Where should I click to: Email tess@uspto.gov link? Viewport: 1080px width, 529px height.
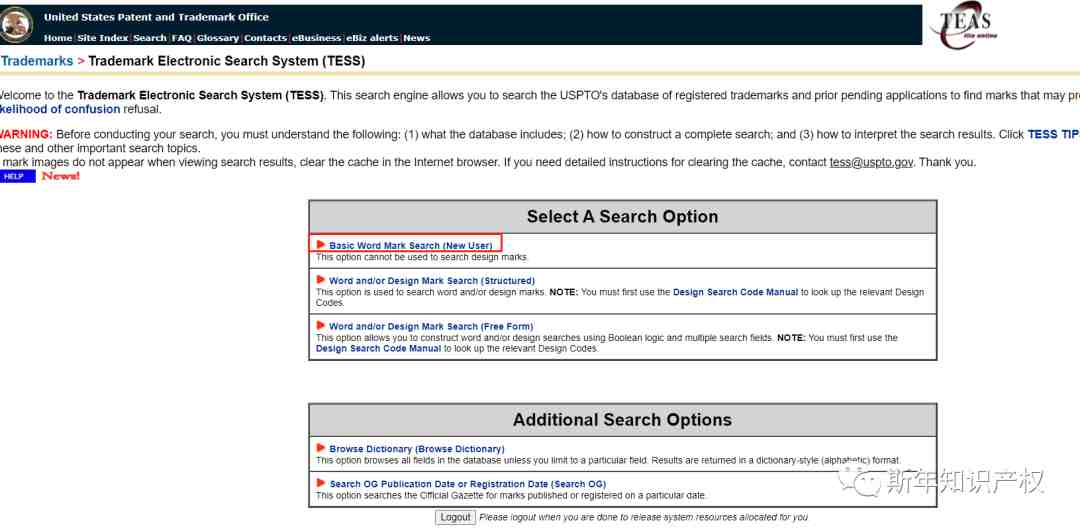[871, 163]
